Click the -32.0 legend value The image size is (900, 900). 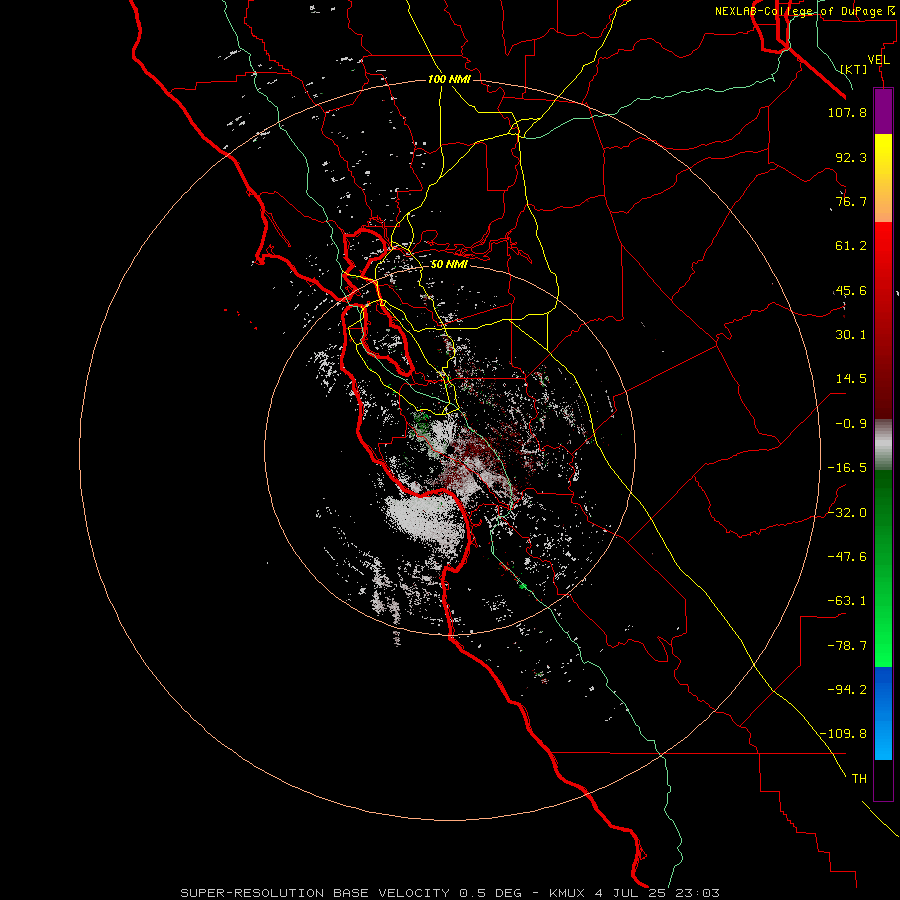[x=847, y=513]
